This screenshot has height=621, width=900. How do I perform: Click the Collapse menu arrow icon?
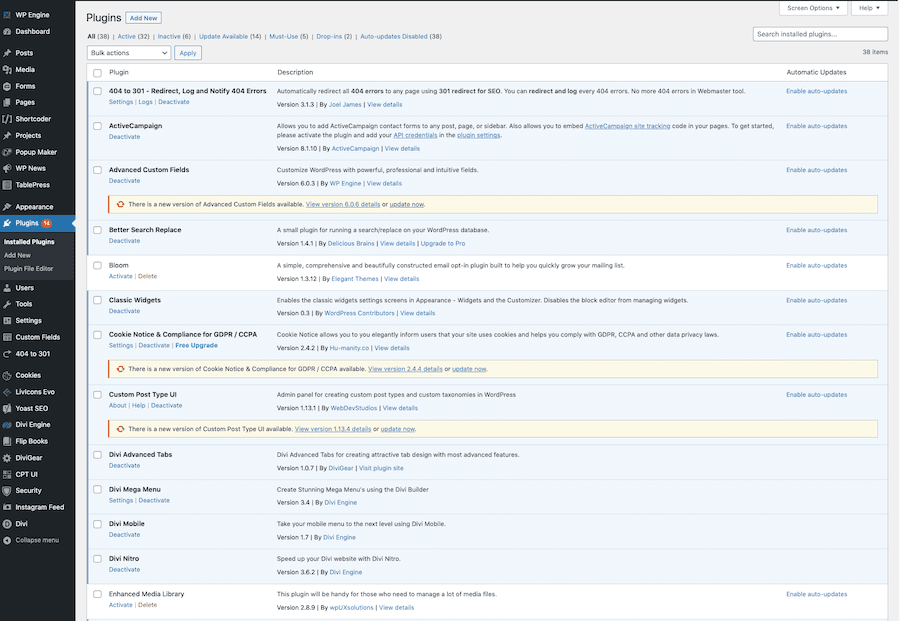tap(7, 540)
